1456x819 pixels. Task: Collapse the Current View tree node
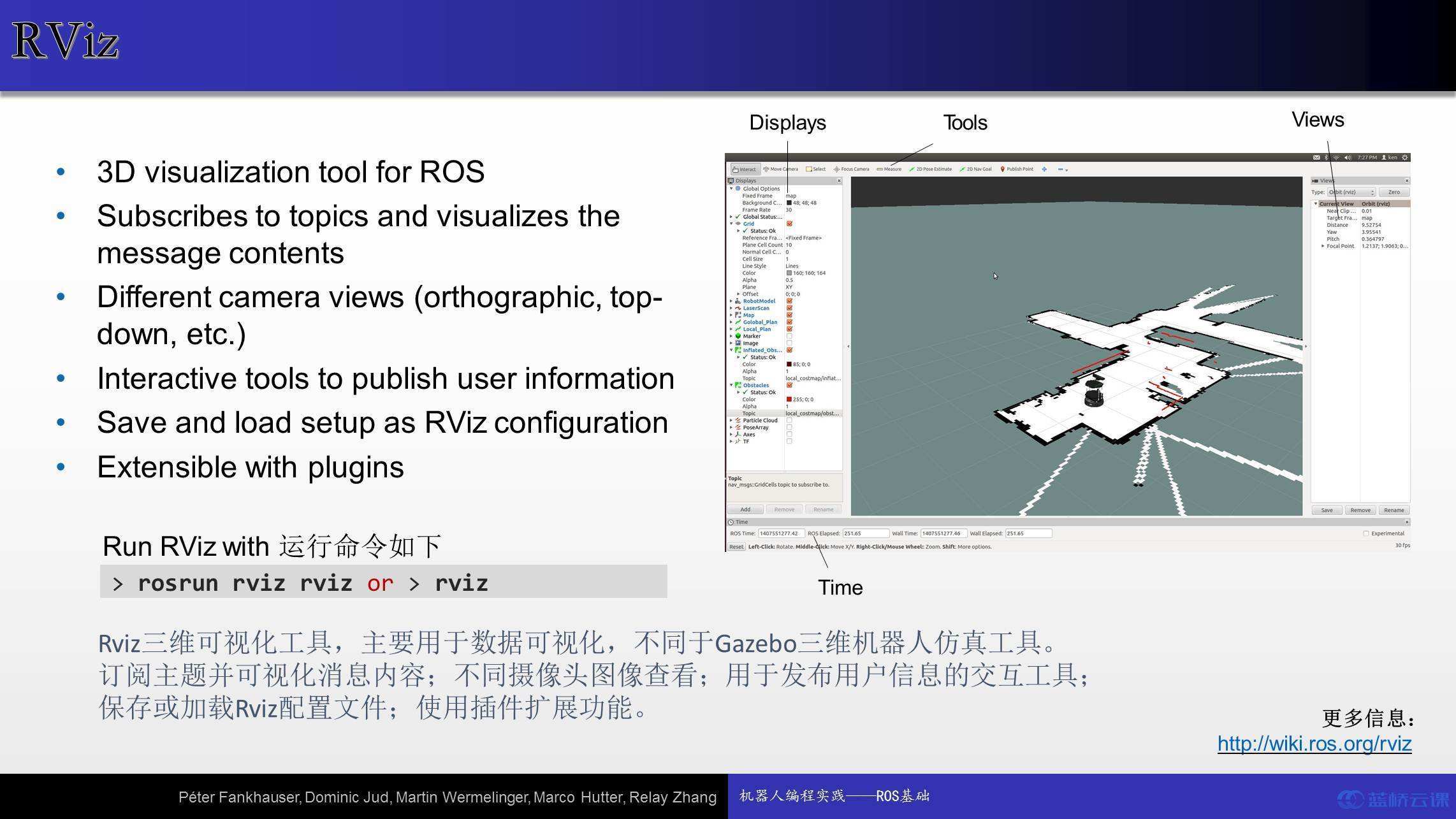tap(1316, 204)
